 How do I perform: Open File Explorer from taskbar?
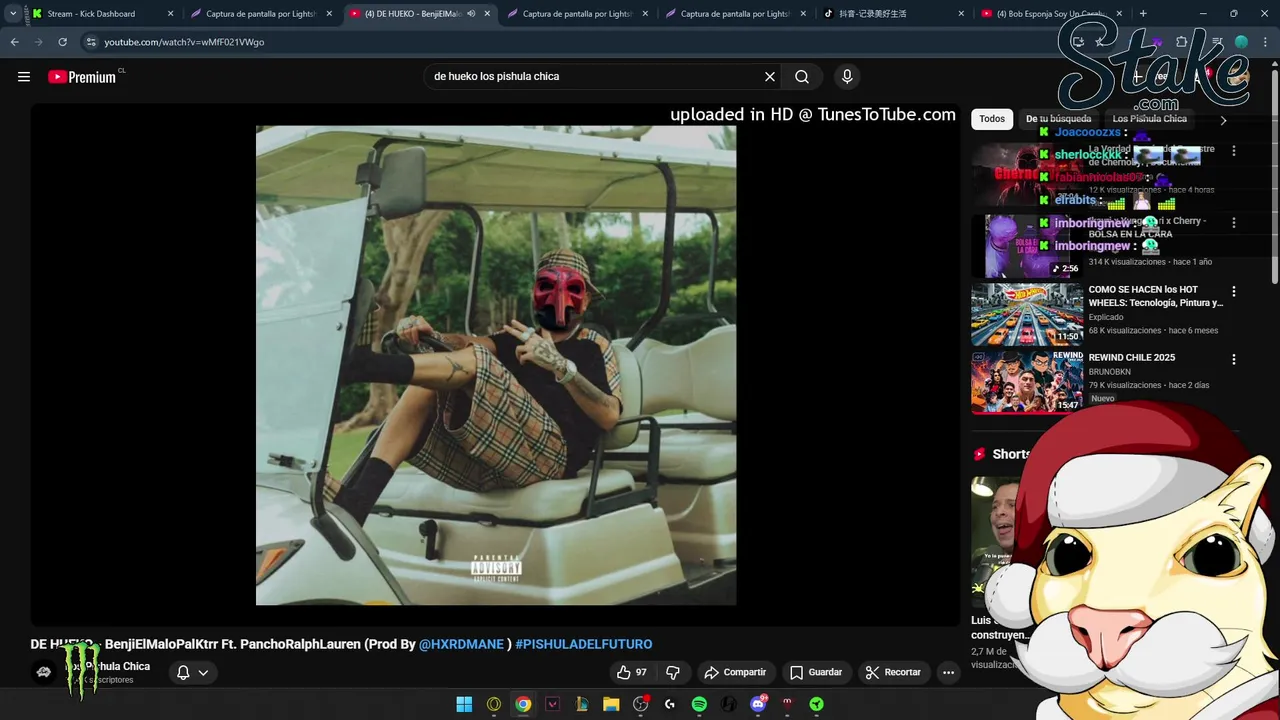coord(611,704)
